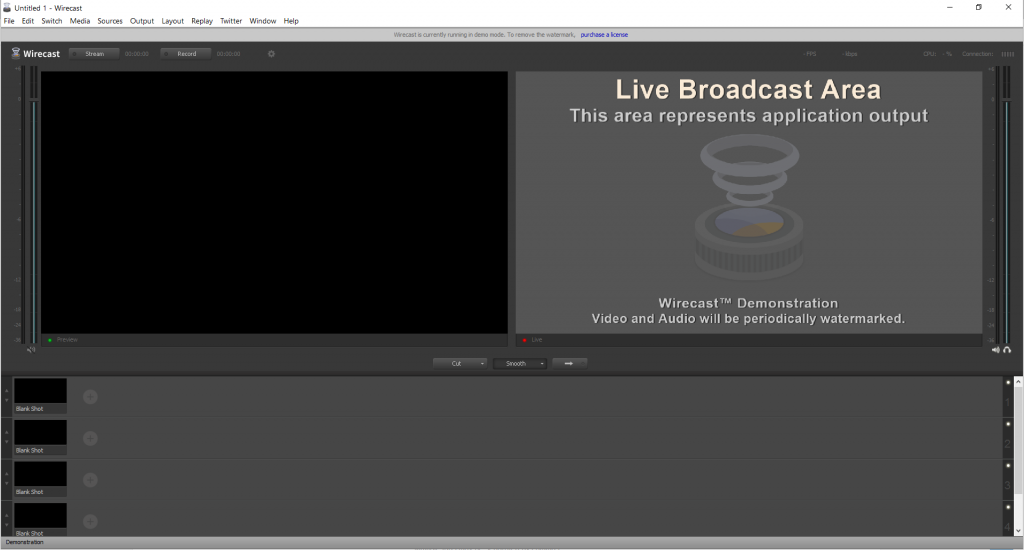Image resolution: width=1024 pixels, height=550 pixels.
Task: Mute the live output speaker icon
Action: (x=995, y=350)
